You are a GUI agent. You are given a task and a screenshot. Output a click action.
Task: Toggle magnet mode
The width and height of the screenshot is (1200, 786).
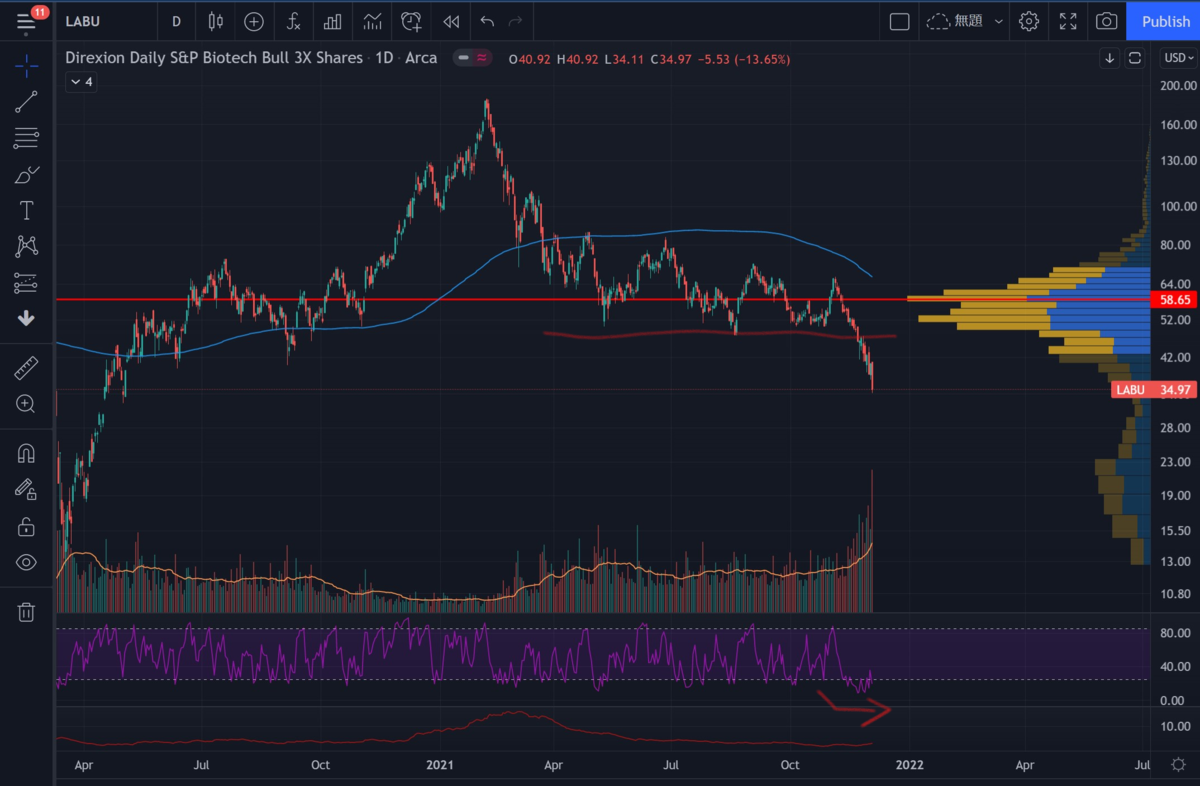pos(26,453)
